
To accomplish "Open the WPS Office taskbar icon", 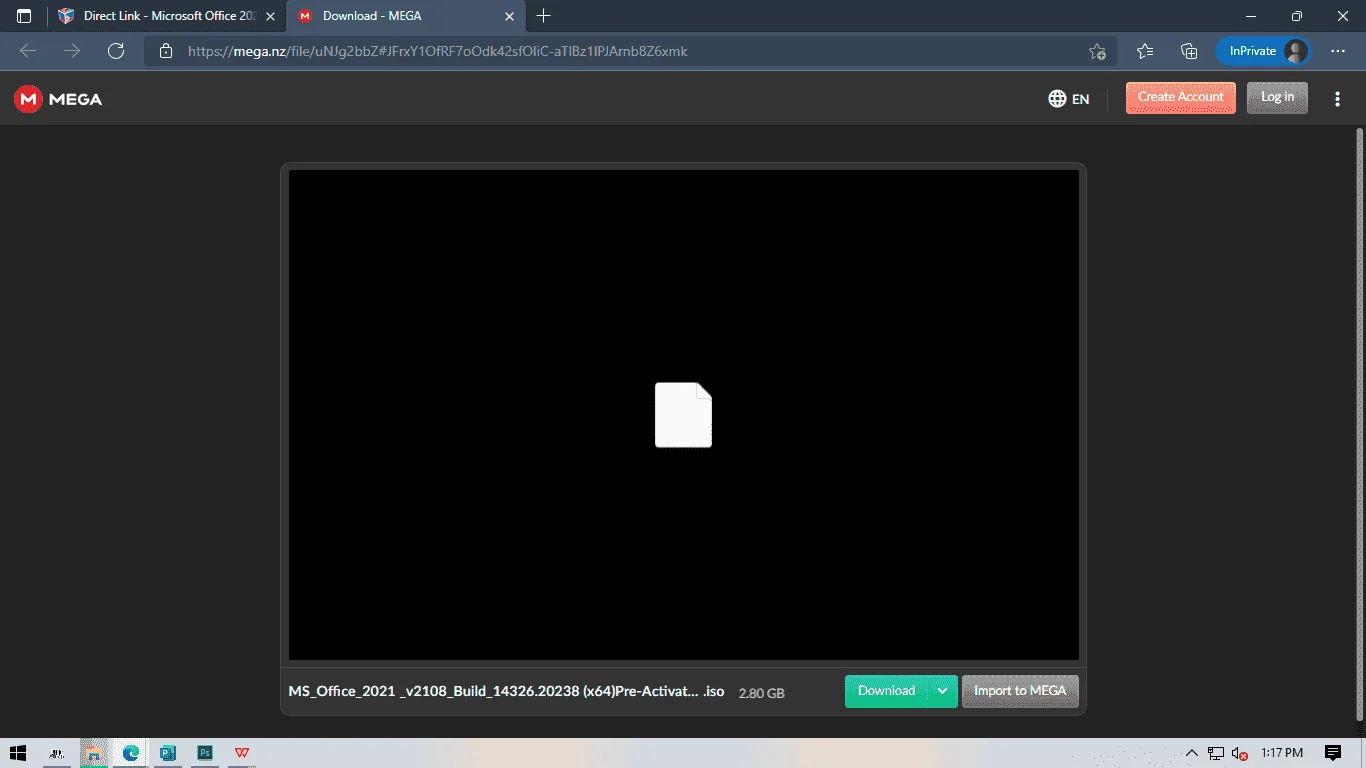I will tap(242, 753).
